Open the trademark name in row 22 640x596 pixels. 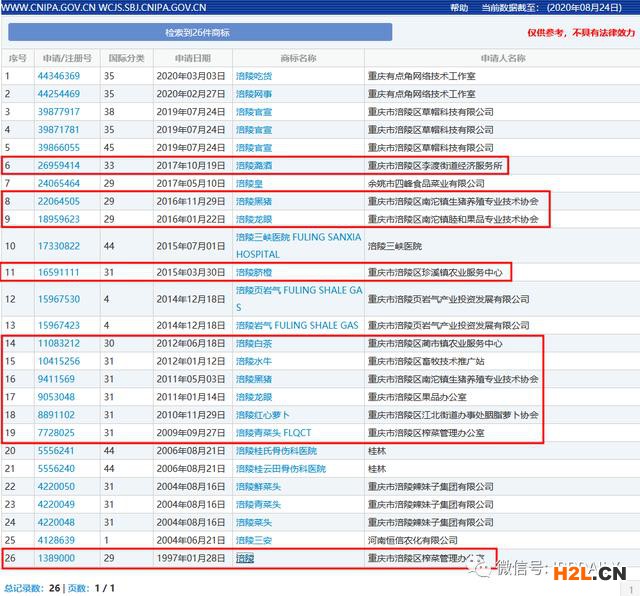tap(258, 487)
